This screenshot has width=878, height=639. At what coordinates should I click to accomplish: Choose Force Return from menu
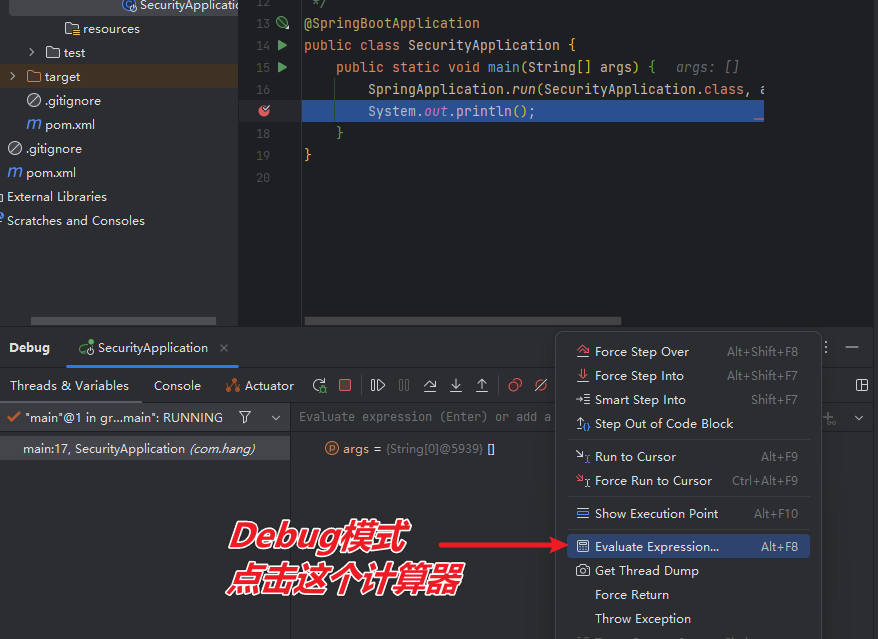click(x=688, y=595)
